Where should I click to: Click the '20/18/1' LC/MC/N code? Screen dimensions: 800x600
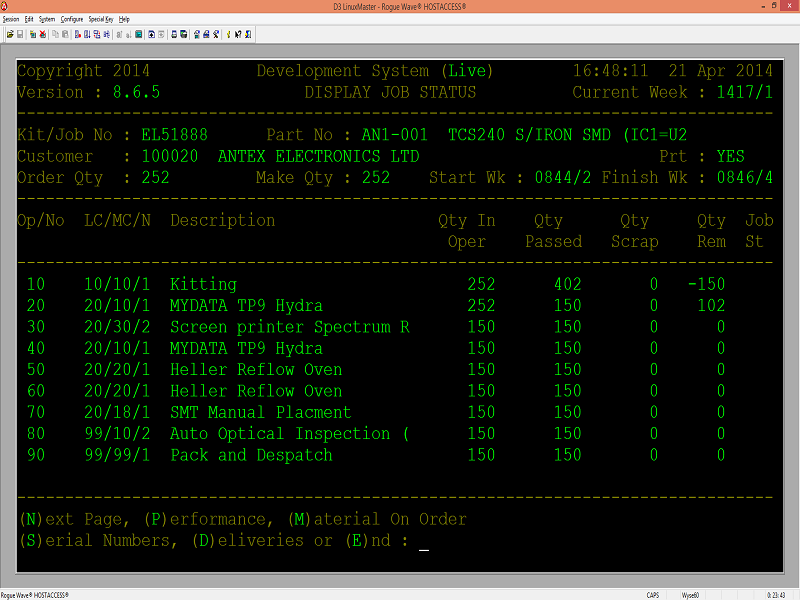click(117, 412)
